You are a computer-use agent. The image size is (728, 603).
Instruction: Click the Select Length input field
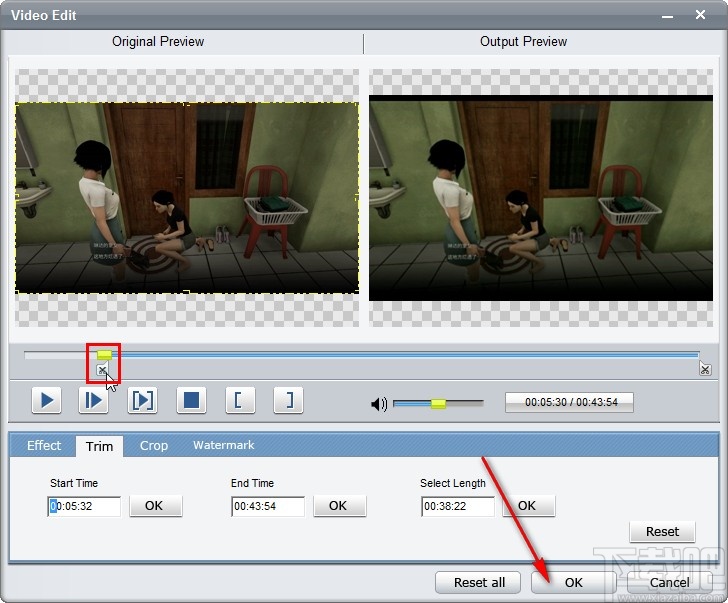pos(458,506)
